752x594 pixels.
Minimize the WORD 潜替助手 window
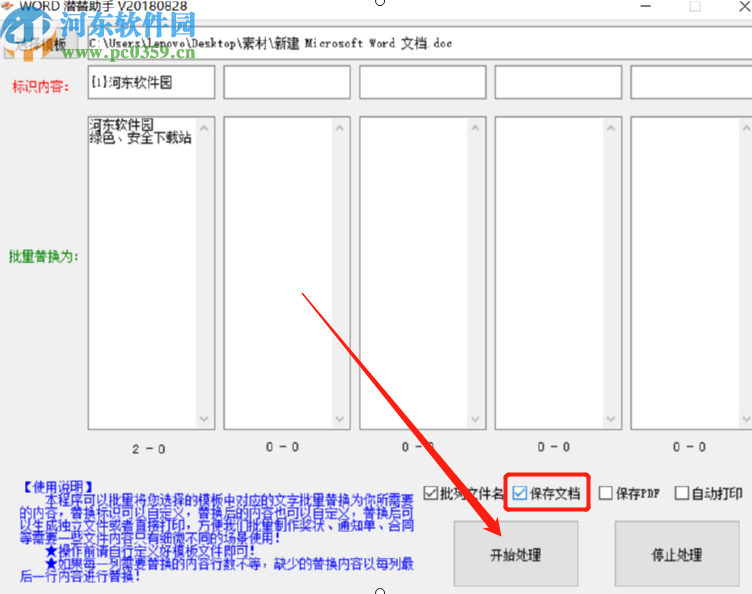646,6
